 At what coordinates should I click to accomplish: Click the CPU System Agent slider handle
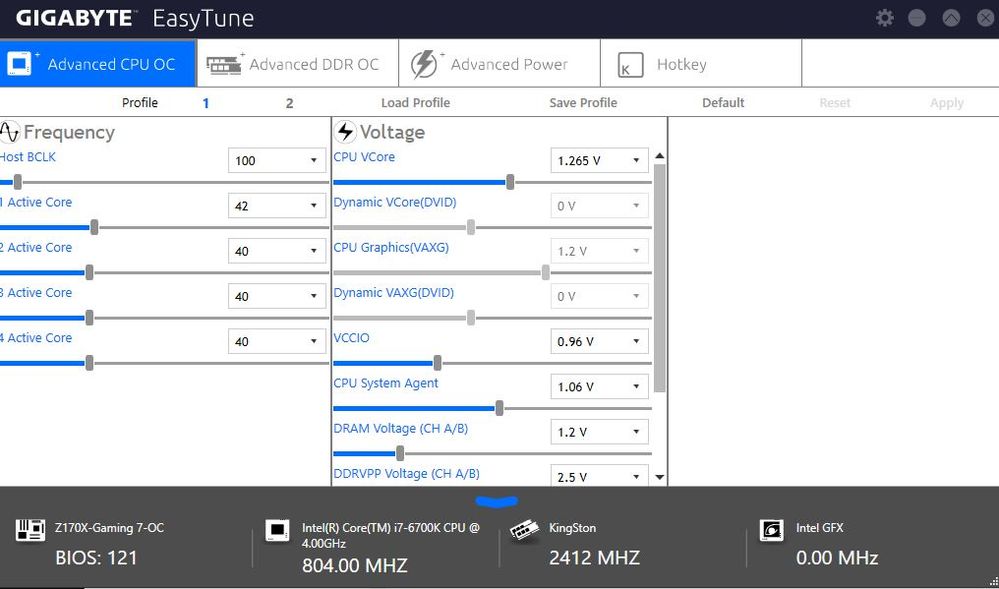(499, 408)
